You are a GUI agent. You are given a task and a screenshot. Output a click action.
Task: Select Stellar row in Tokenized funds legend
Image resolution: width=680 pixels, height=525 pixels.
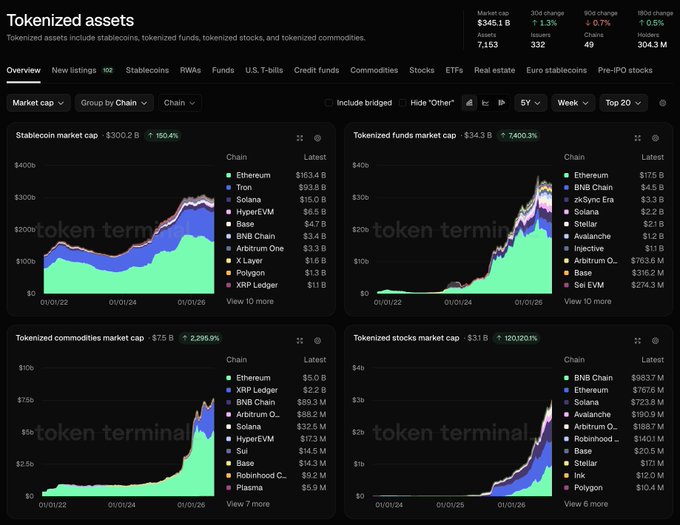coord(614,224)
